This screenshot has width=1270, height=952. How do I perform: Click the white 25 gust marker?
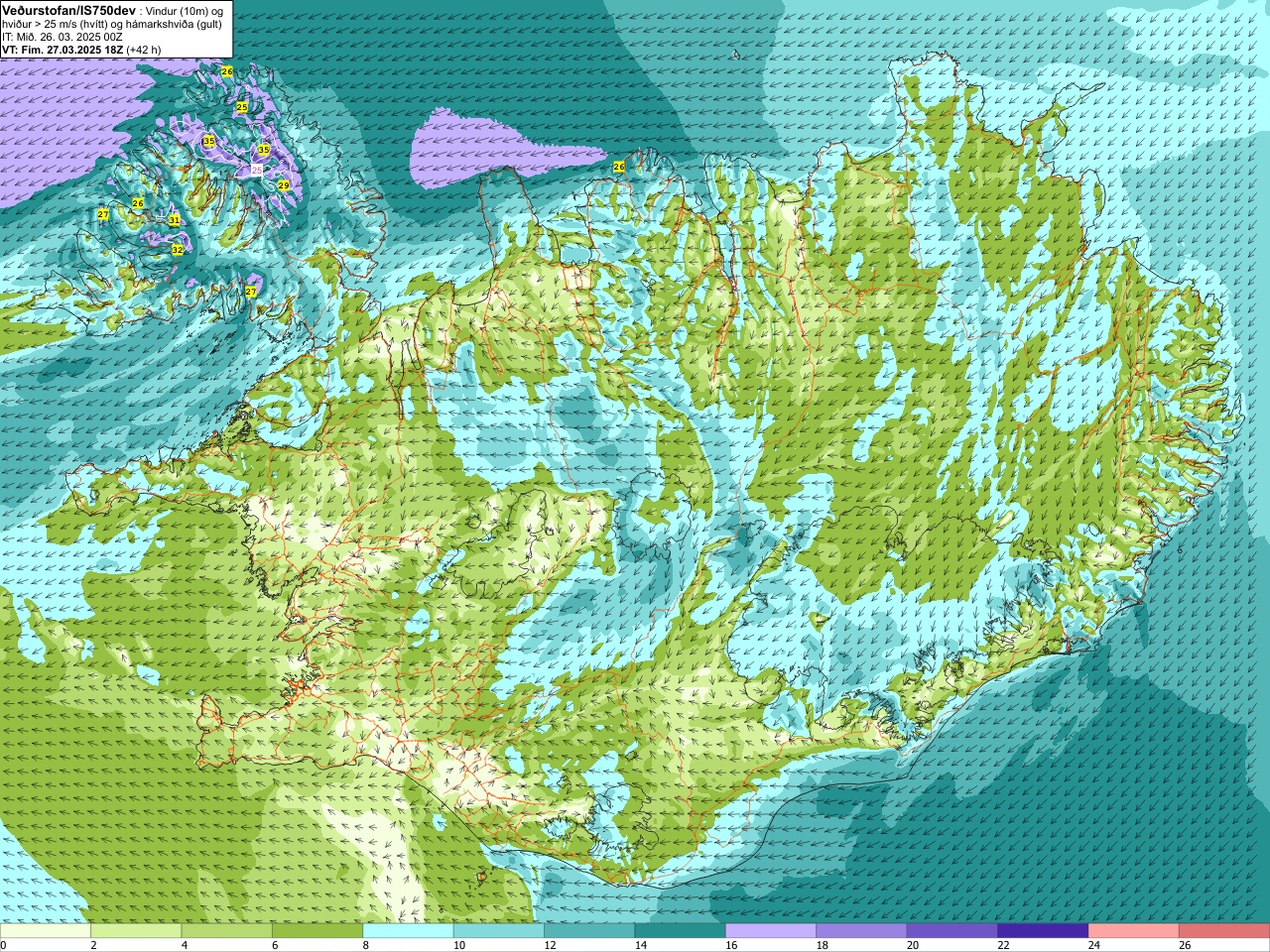click(257, 171)
